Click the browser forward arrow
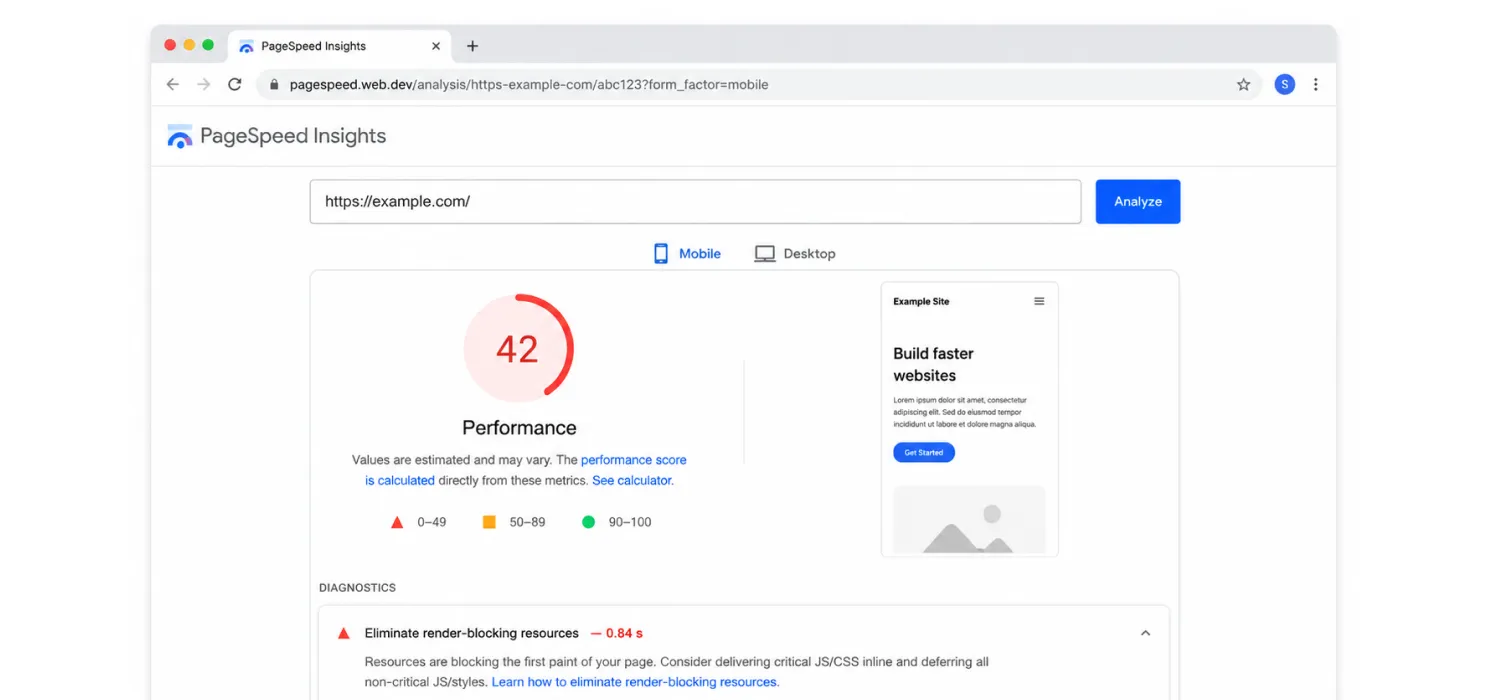Viewport: 1488px width, 700px height. click(204, 85)
